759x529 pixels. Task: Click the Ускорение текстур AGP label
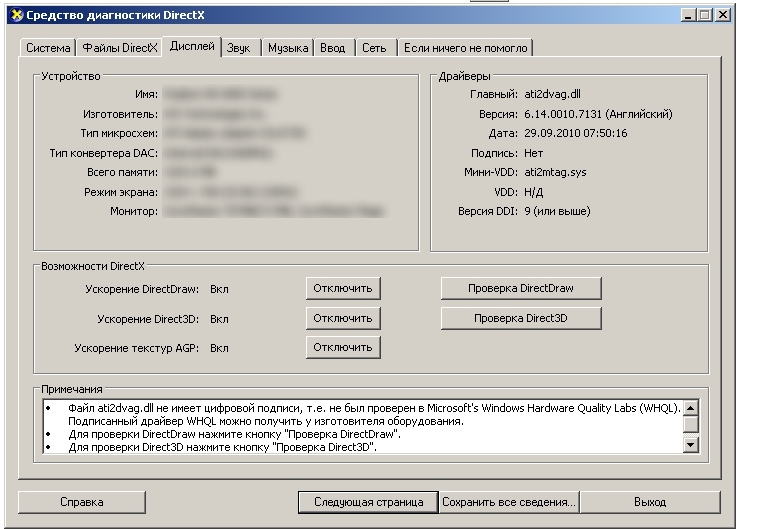pos(136,348)
